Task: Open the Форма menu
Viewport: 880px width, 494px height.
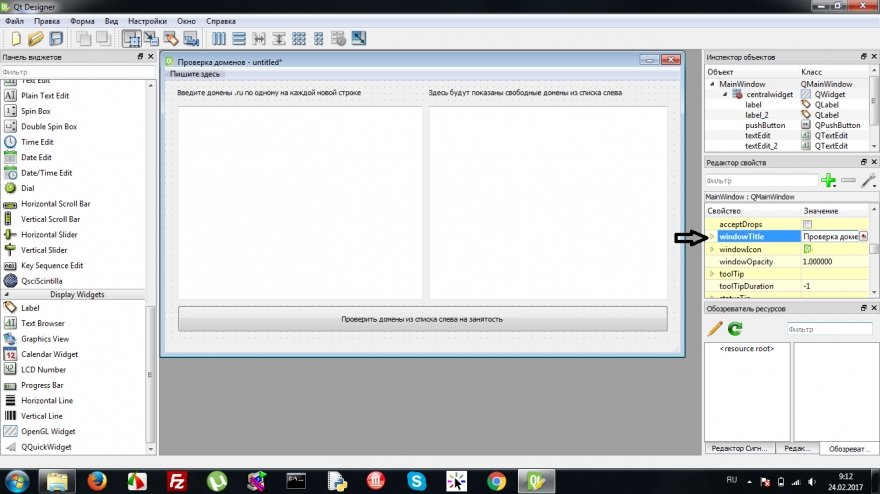Action: 82,21
